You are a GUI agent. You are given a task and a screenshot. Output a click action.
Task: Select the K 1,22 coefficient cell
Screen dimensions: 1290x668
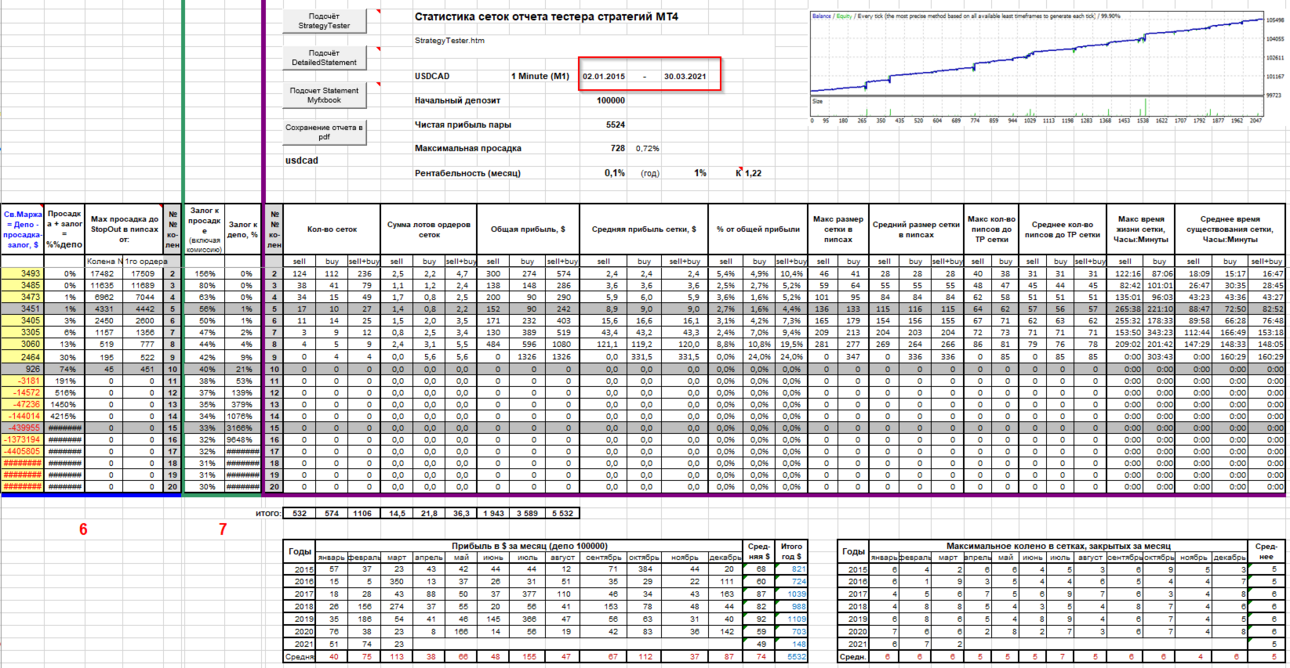coord(749,173)
